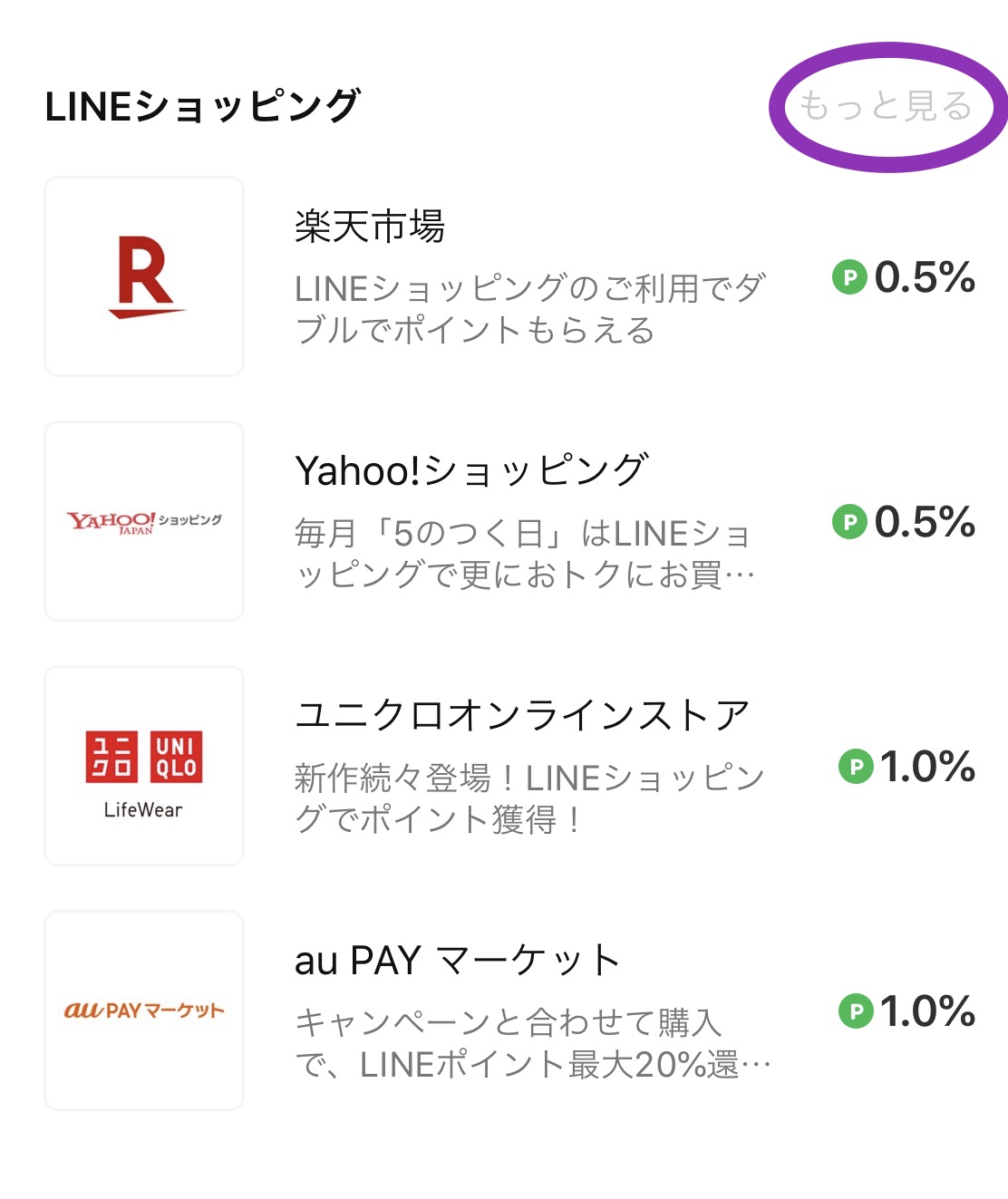Open the Rakuten R logo thumbnail
The image size is (1008, 1199).
click(144, 276)
